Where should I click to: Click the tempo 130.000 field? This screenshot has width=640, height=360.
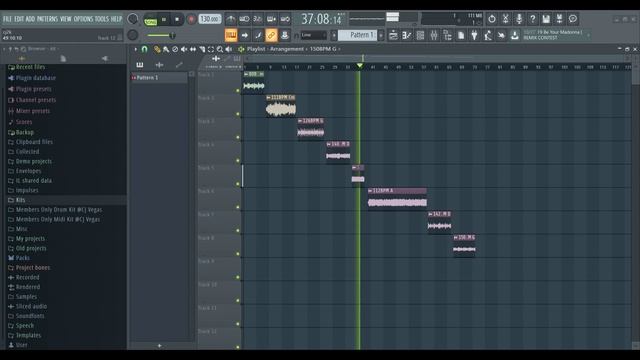(210, 19)
